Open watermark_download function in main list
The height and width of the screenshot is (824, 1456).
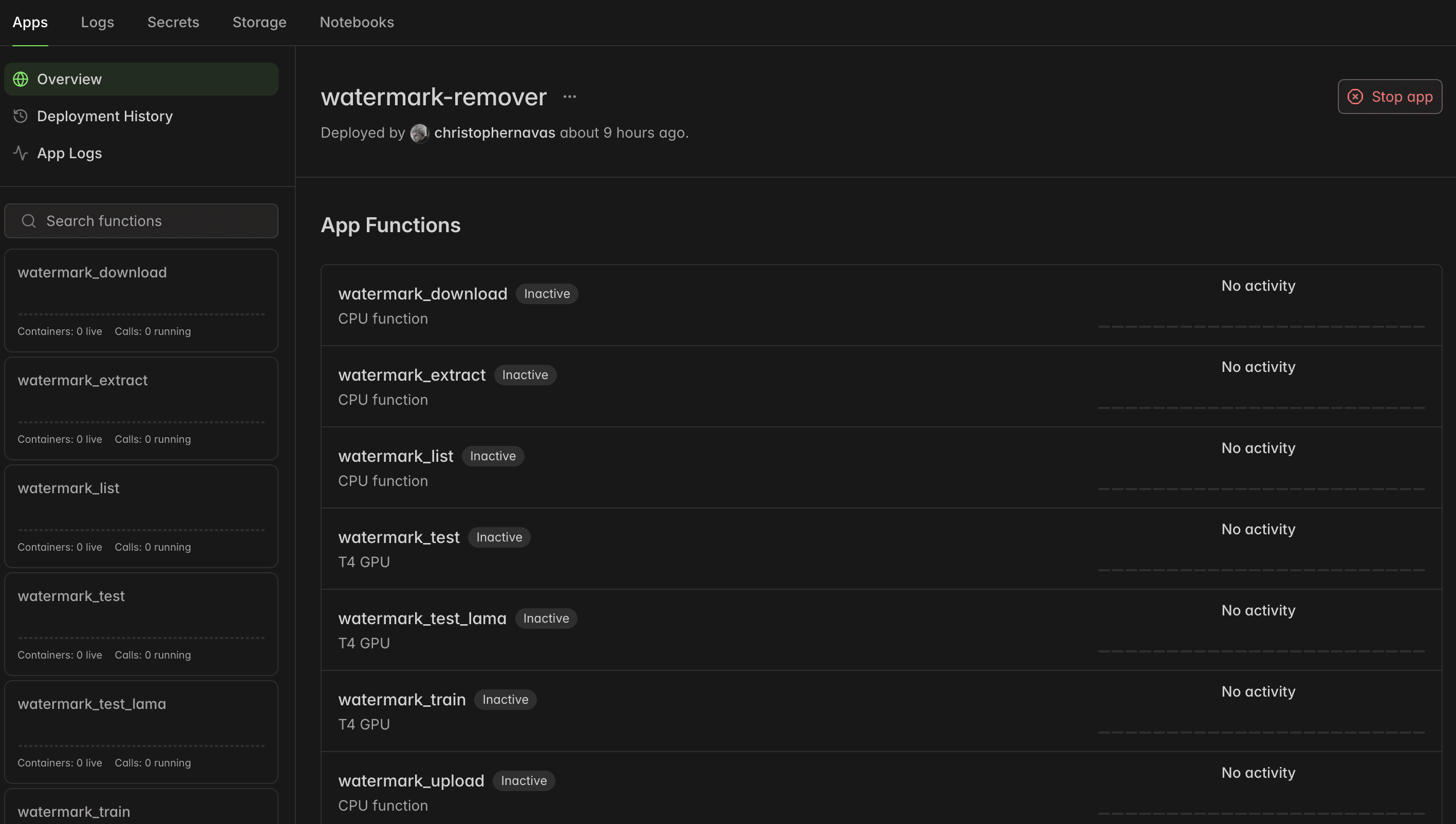pyautogui.click(x=422, y=294)
